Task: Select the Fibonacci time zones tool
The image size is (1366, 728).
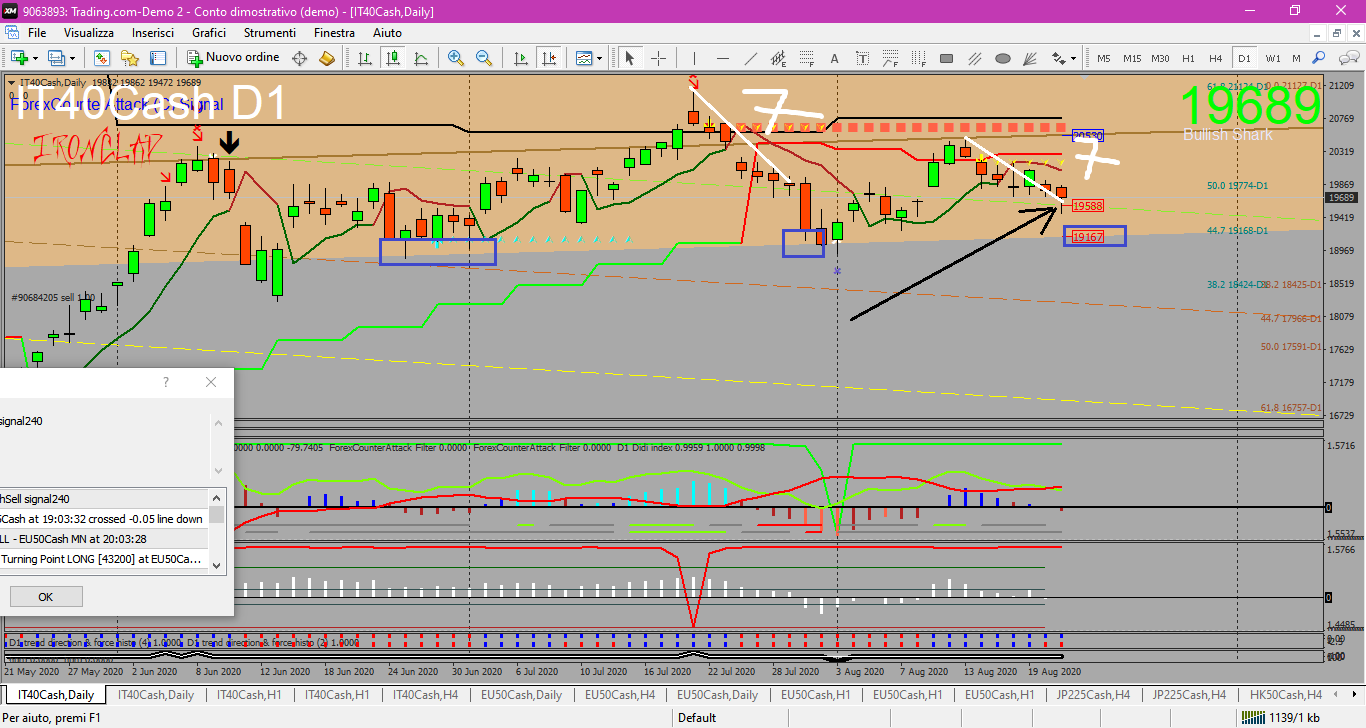Action: click(919, 58)
